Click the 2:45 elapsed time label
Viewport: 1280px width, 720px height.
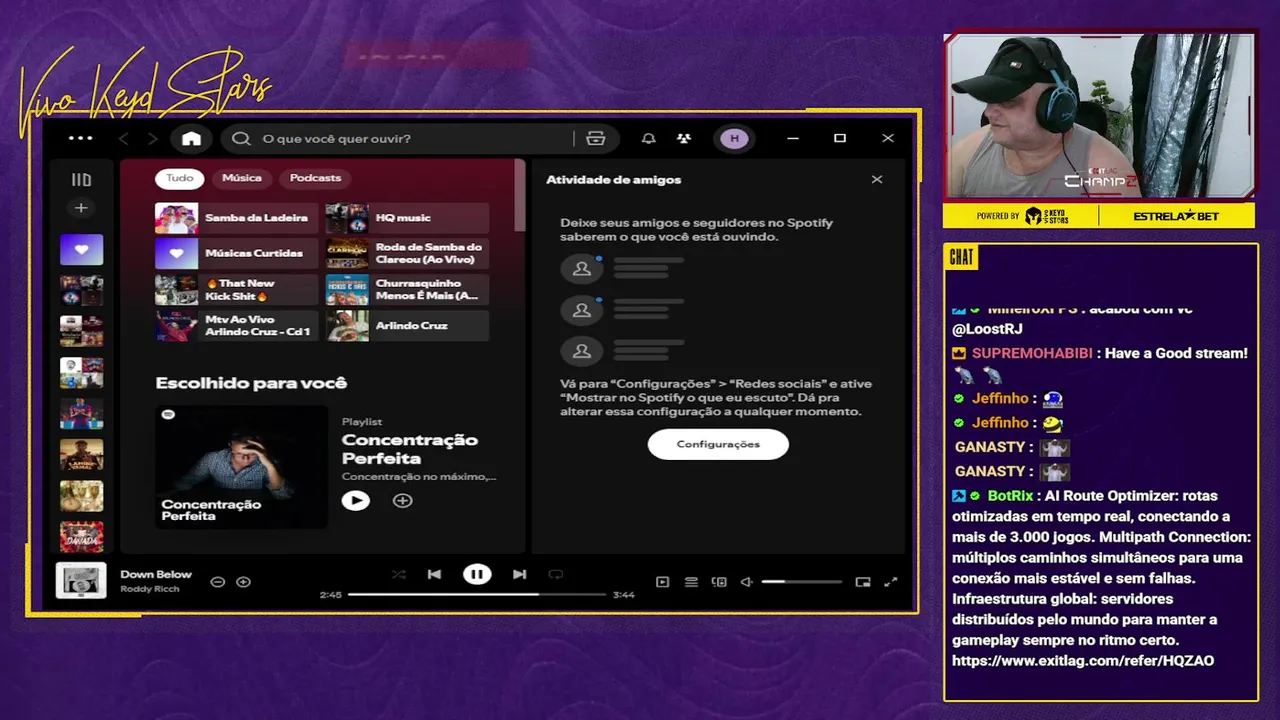[x=331, y=595]
